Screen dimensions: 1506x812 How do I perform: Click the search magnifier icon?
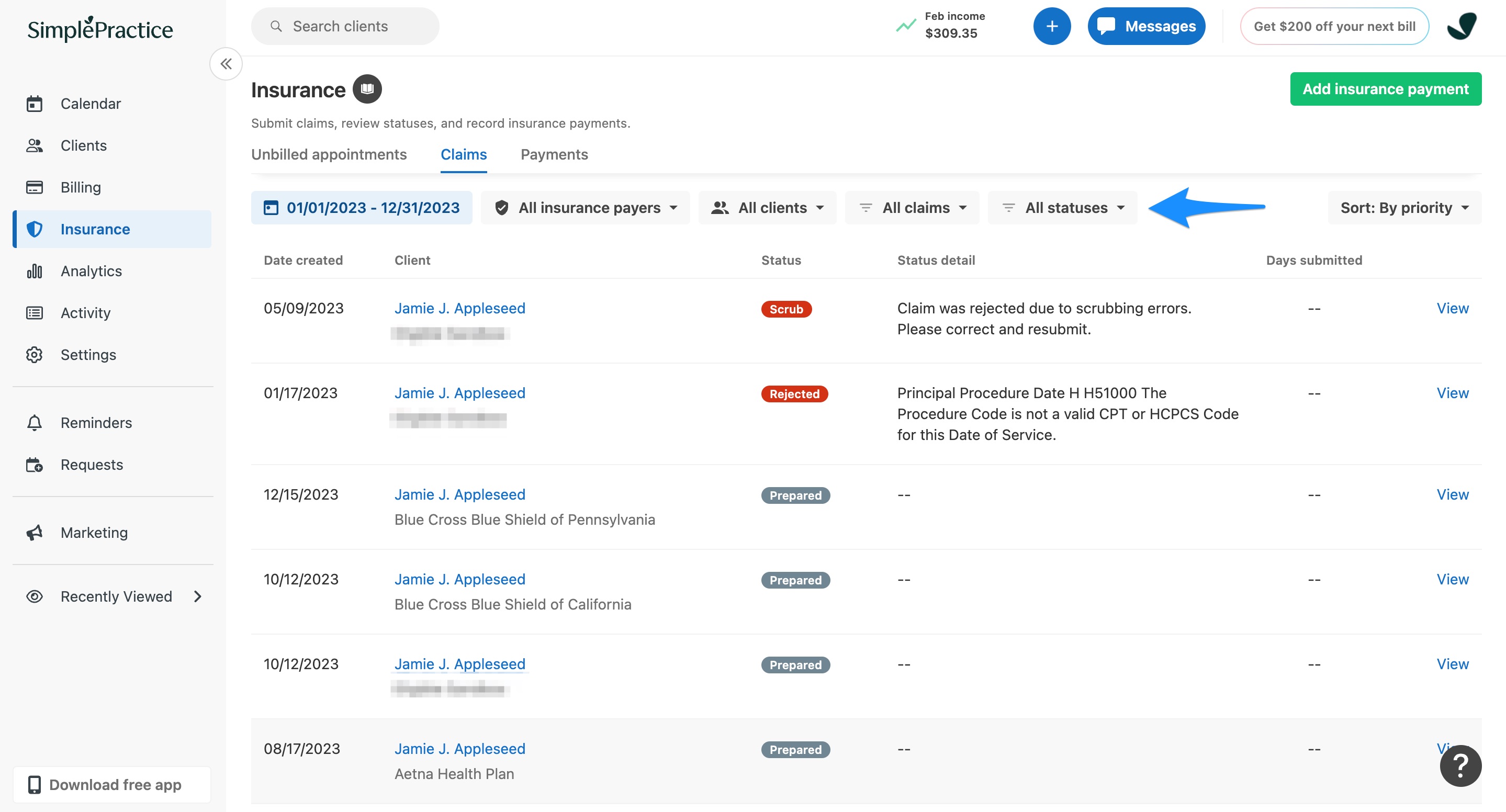click(276, 26)
